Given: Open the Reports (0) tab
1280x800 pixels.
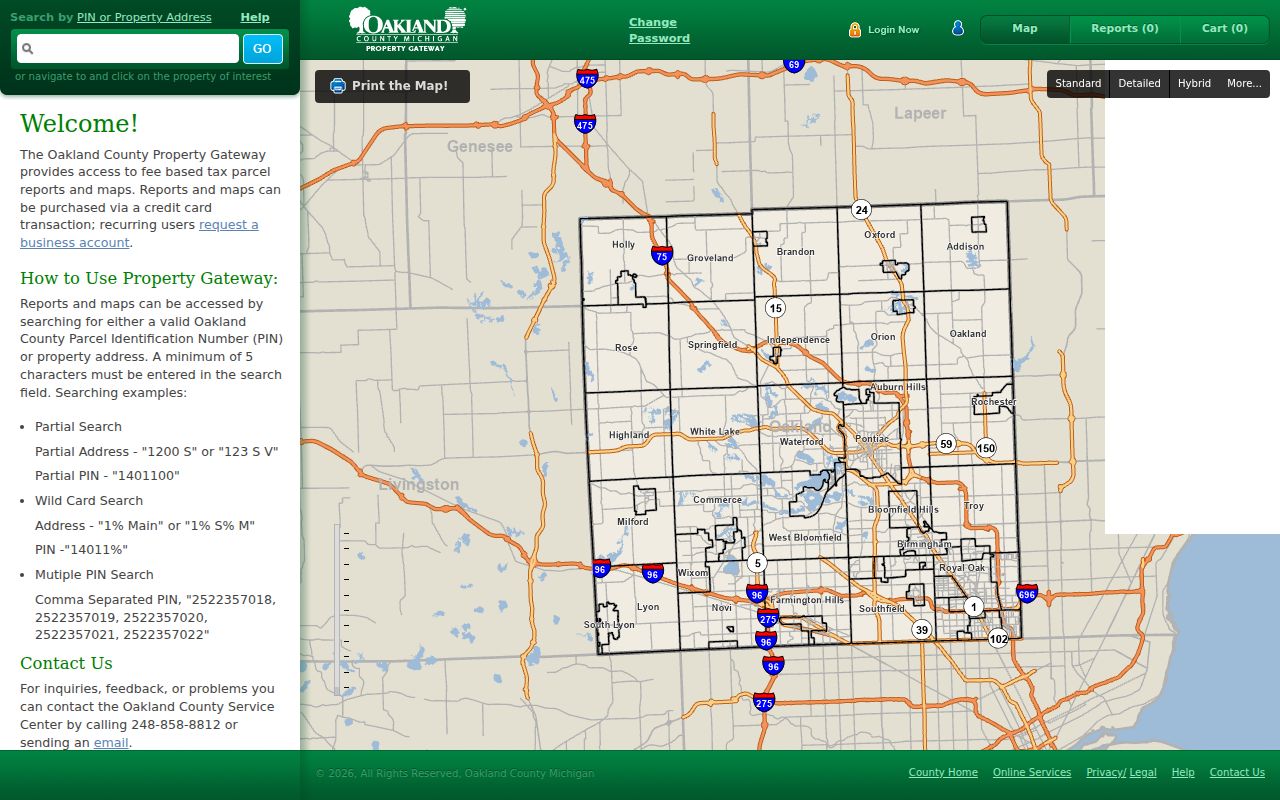Looking at the screenshot, I should (x=1125, y=29).
